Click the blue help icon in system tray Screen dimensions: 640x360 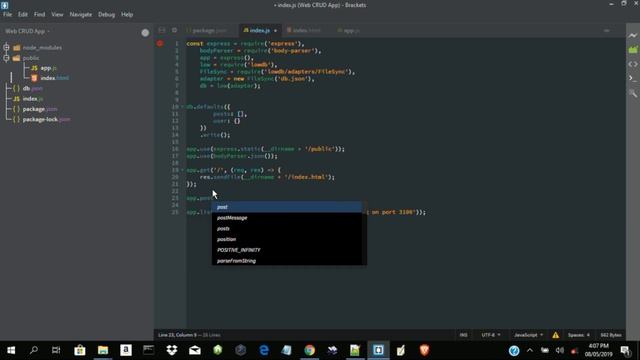514,351
